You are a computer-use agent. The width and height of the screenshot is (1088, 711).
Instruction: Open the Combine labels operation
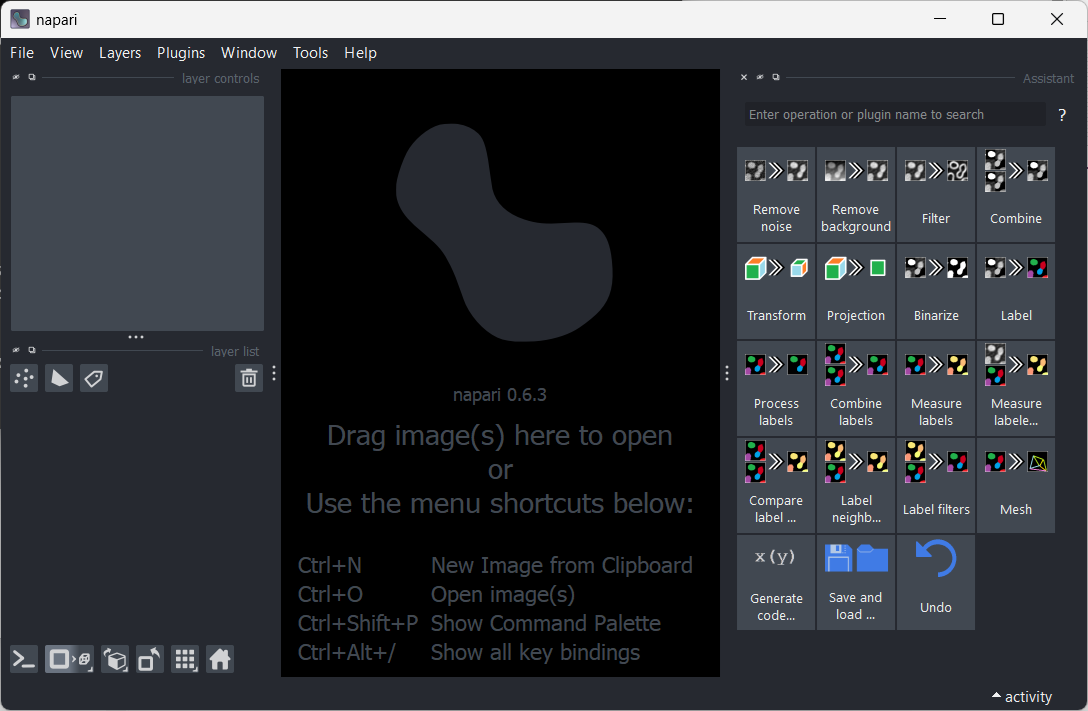(856, 388)
